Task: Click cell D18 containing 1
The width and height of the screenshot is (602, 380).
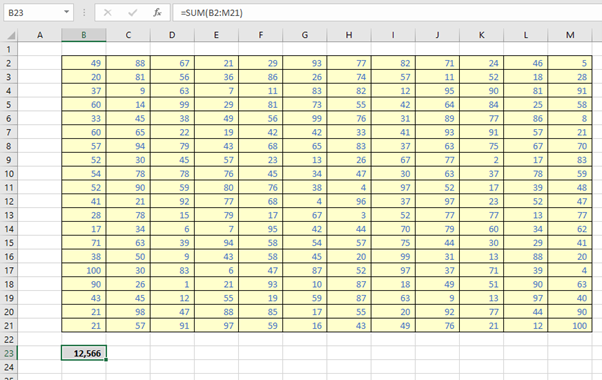Action: [x=172, y=284]
